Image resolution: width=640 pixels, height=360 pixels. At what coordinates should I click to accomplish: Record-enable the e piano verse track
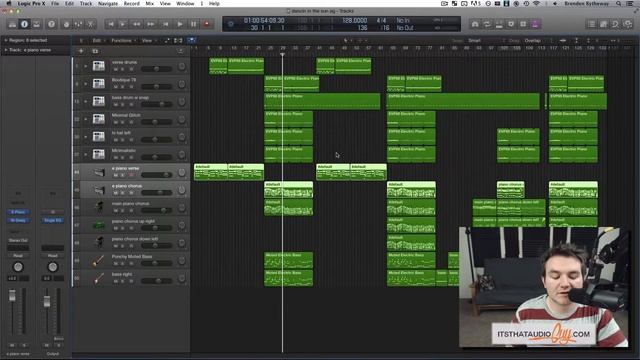pyautogui.click(x=131, y=175)
